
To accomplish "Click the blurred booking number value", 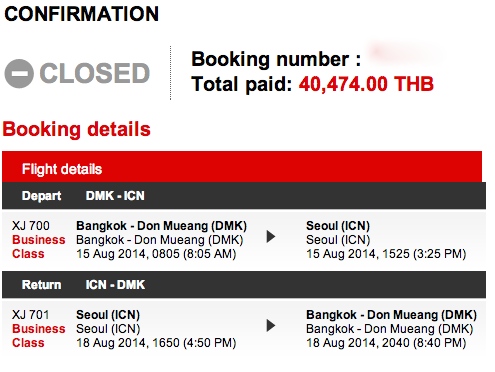I will click(x=403, y=53).
